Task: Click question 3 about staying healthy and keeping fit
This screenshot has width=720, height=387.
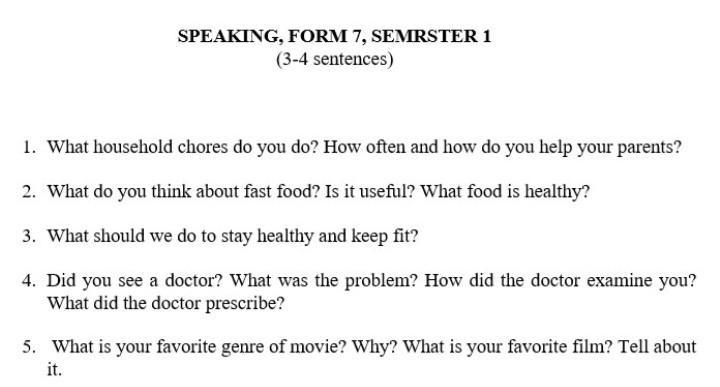Action: click(x=232, y=236)
